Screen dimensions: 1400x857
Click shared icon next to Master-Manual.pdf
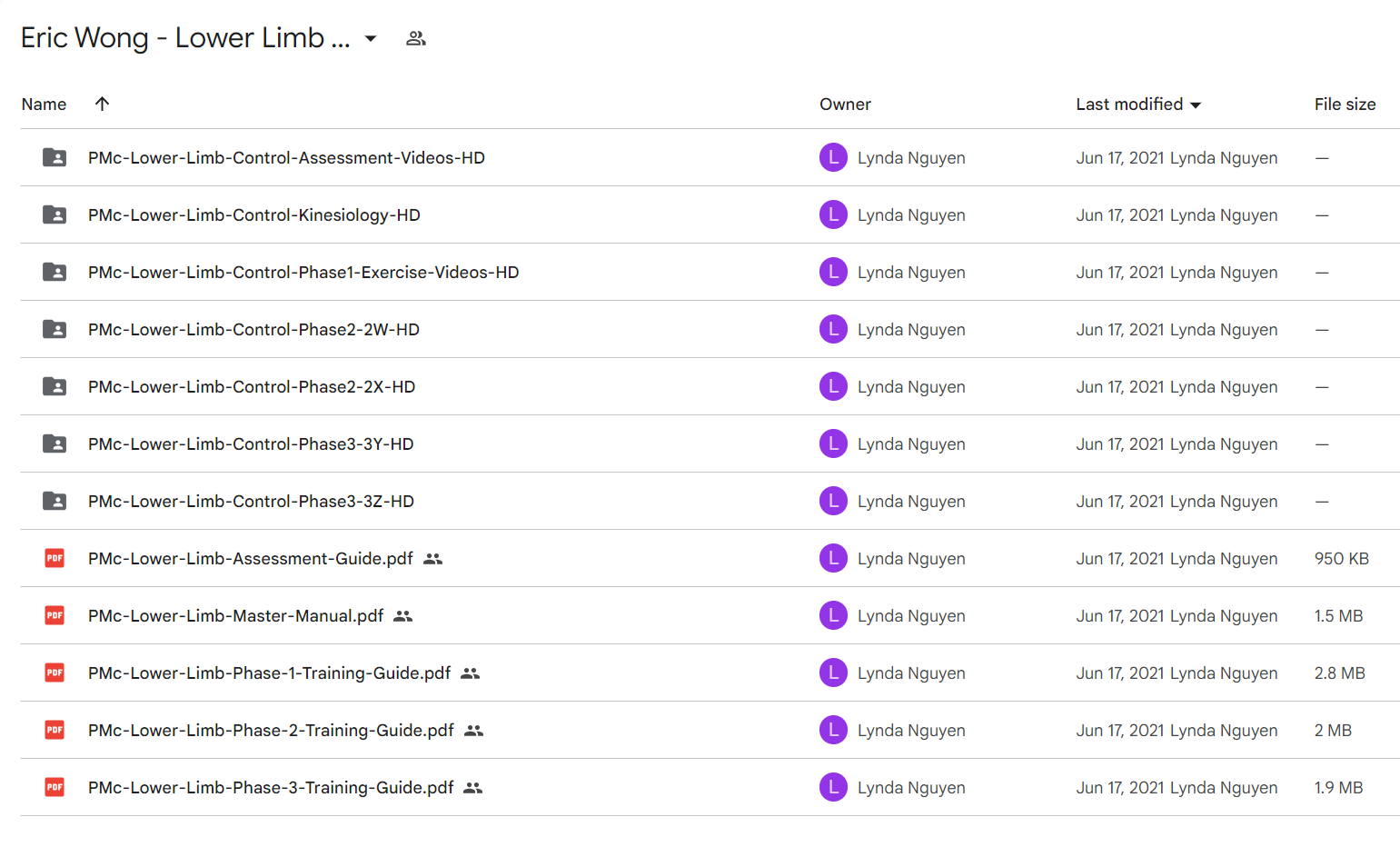403,616
